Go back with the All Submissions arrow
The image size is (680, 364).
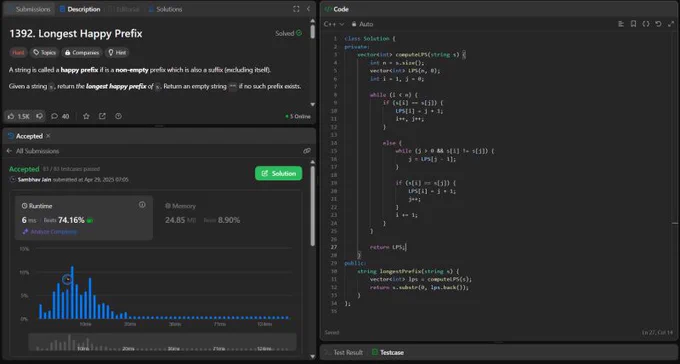point(9,151)
